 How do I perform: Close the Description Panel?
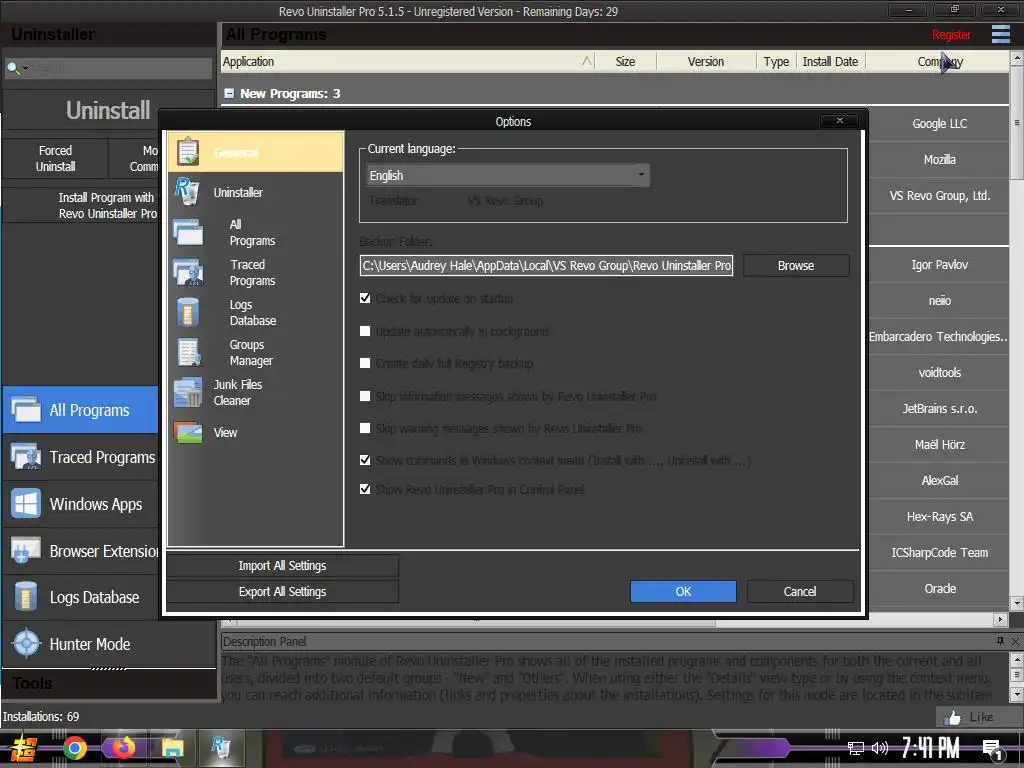[1015, 641]
